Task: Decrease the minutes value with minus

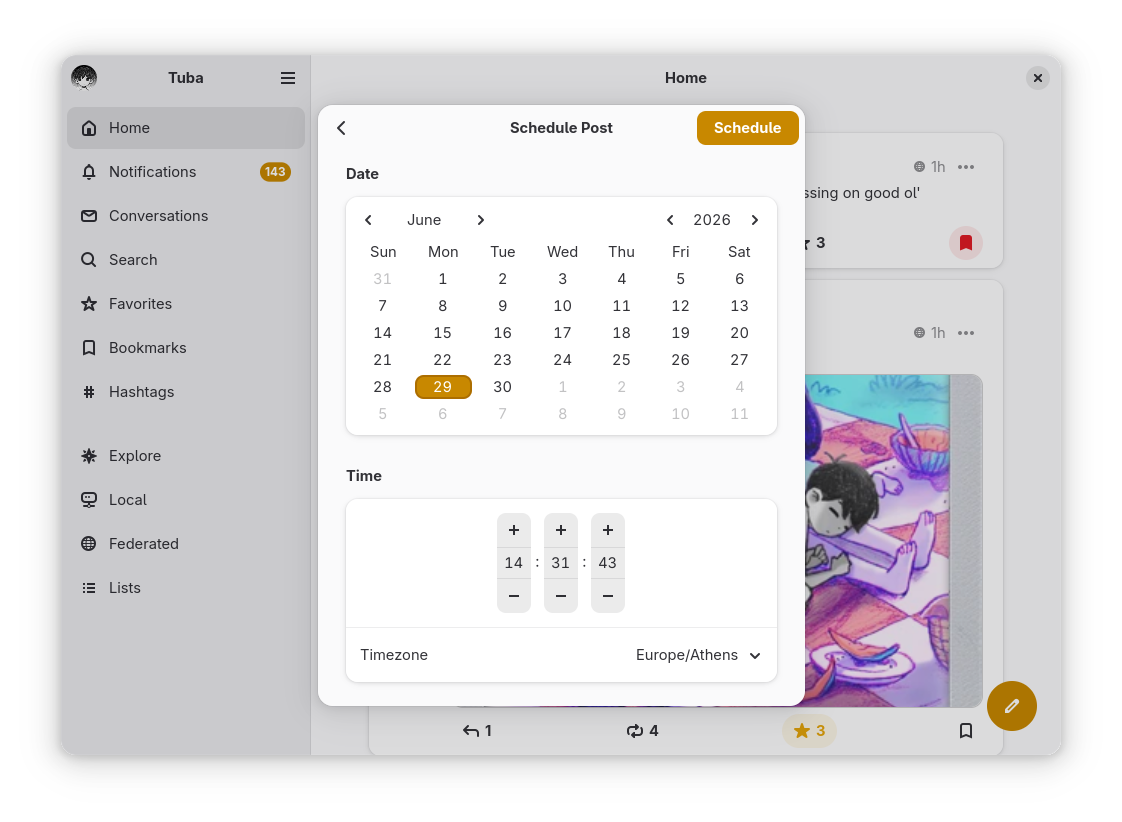Action: click(561, 596)
